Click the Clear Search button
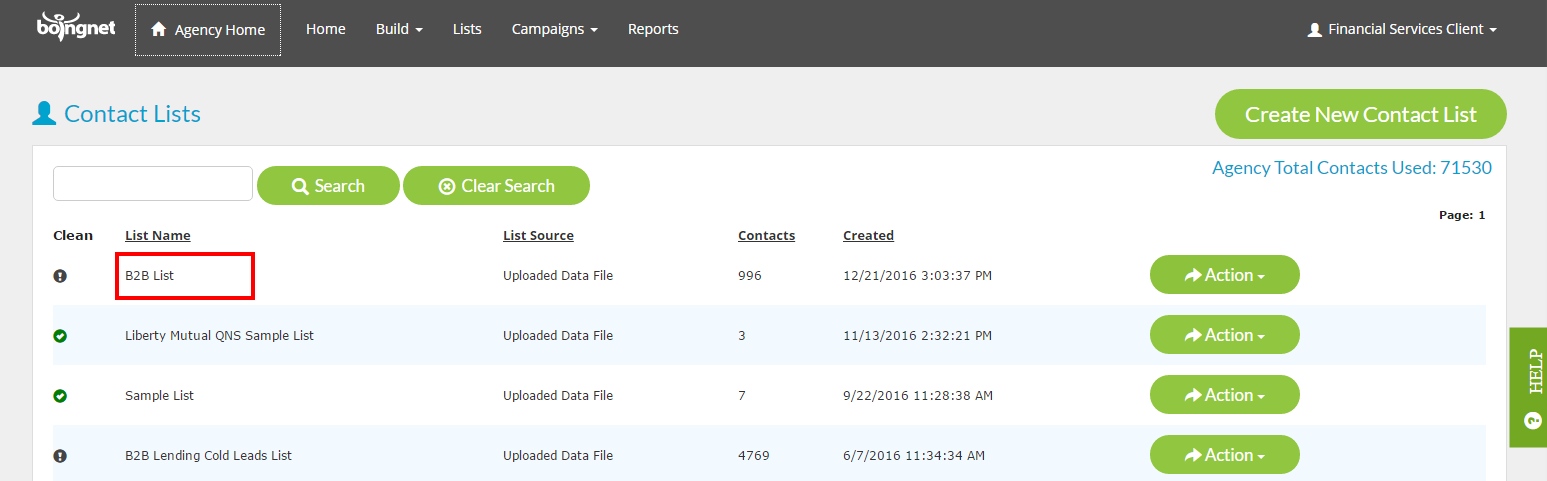This screenshot has height=481, width=1547. pyautogui.click(x=496, y=186)
